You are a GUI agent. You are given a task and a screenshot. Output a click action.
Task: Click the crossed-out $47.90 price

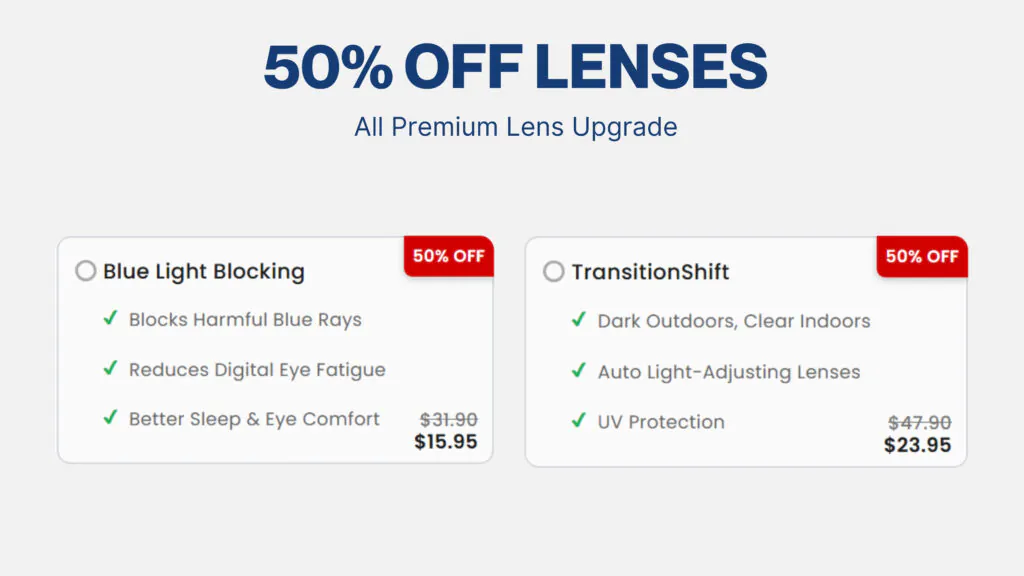(x=920, y=423)
